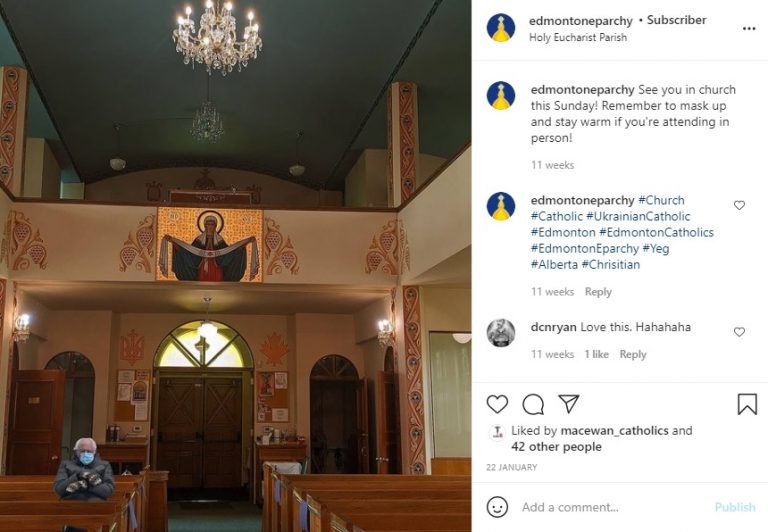768x532 pixels.
Task: Open edmontoneparchy profile picture in the header
Action: (x=501, y=27)
